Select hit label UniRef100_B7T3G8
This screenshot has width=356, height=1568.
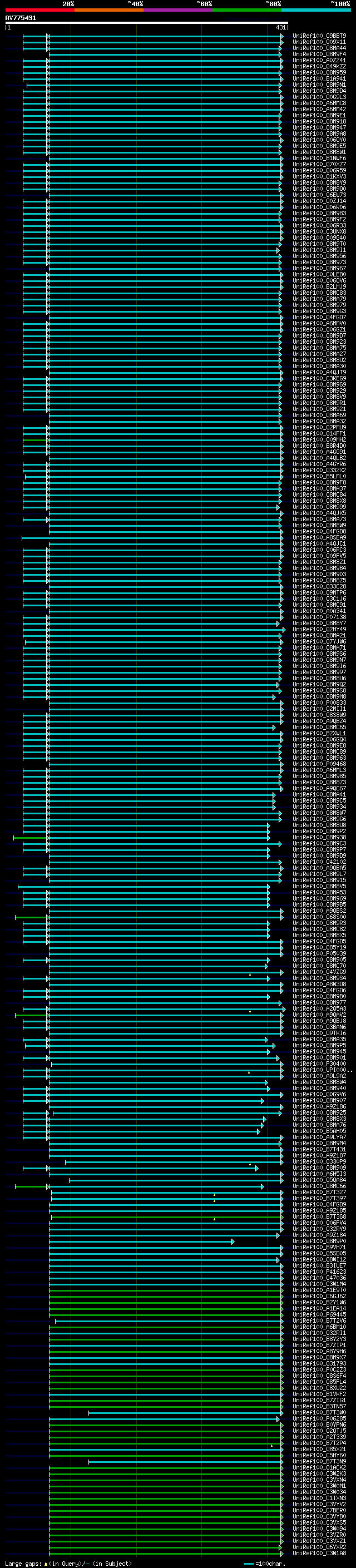click(x=319, y=1217)
